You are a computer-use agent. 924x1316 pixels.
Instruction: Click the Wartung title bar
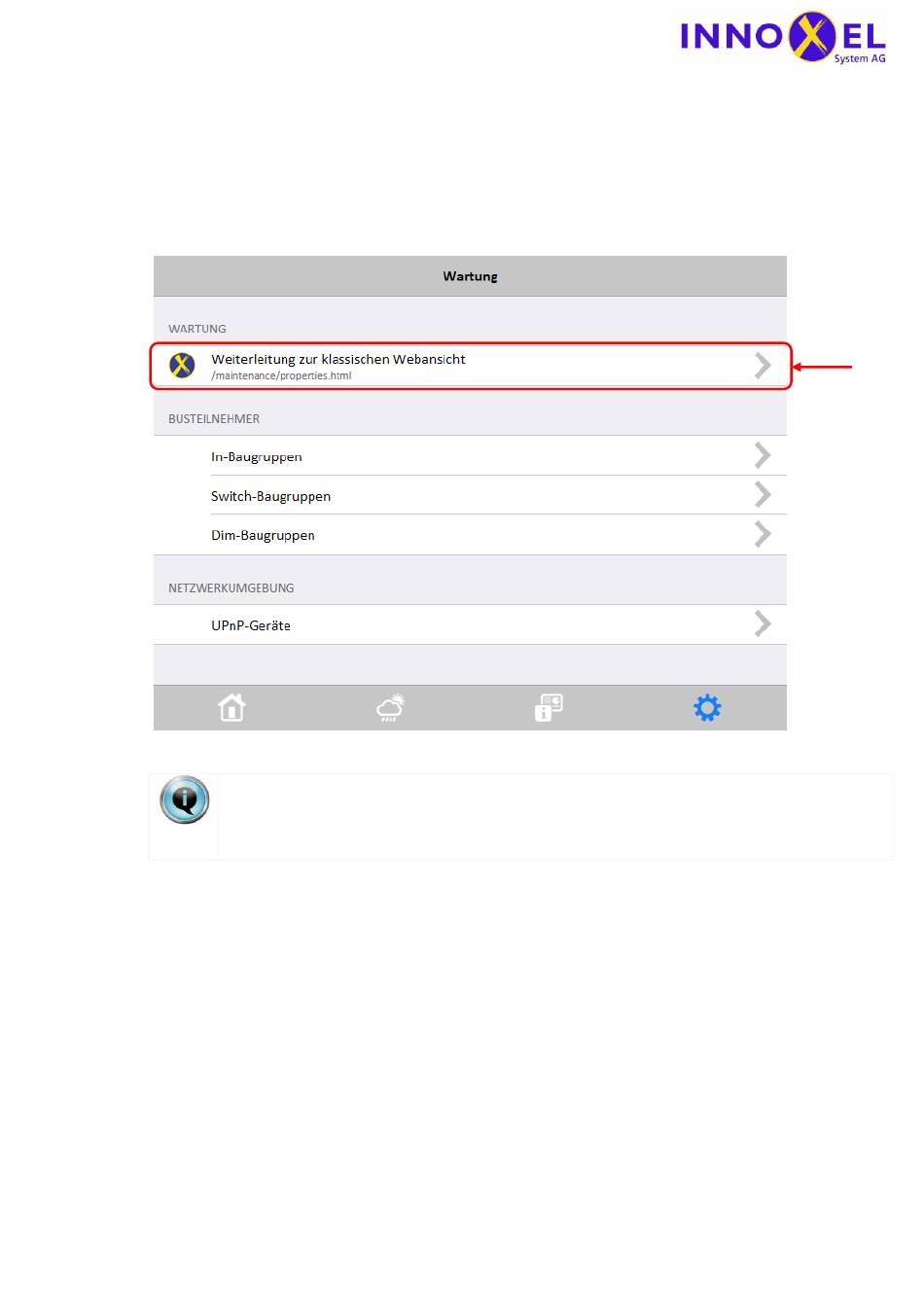470,276
